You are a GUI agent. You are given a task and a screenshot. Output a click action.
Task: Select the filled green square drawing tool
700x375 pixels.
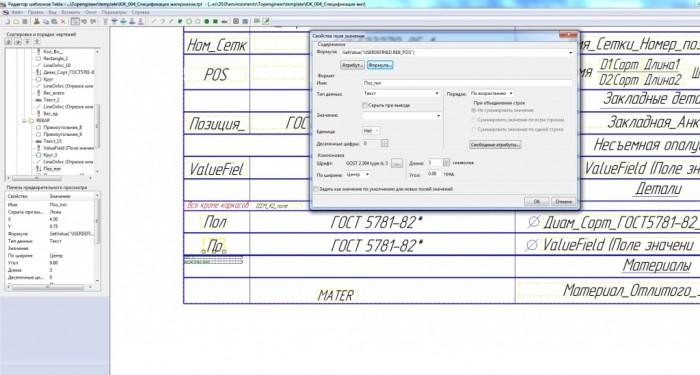pyautogui.click(x=215, y=21)
